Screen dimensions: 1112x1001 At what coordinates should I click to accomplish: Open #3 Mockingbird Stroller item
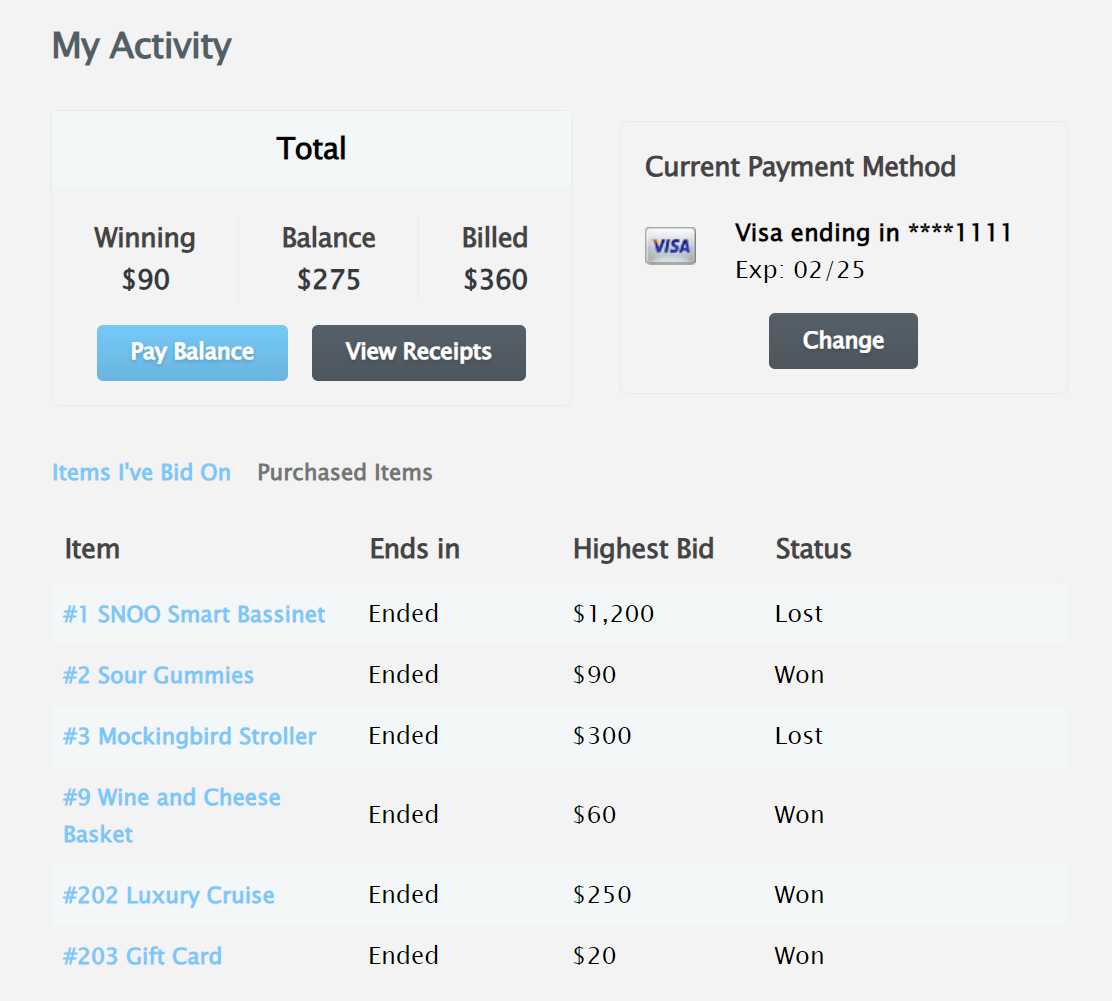[x=189, y=736]
